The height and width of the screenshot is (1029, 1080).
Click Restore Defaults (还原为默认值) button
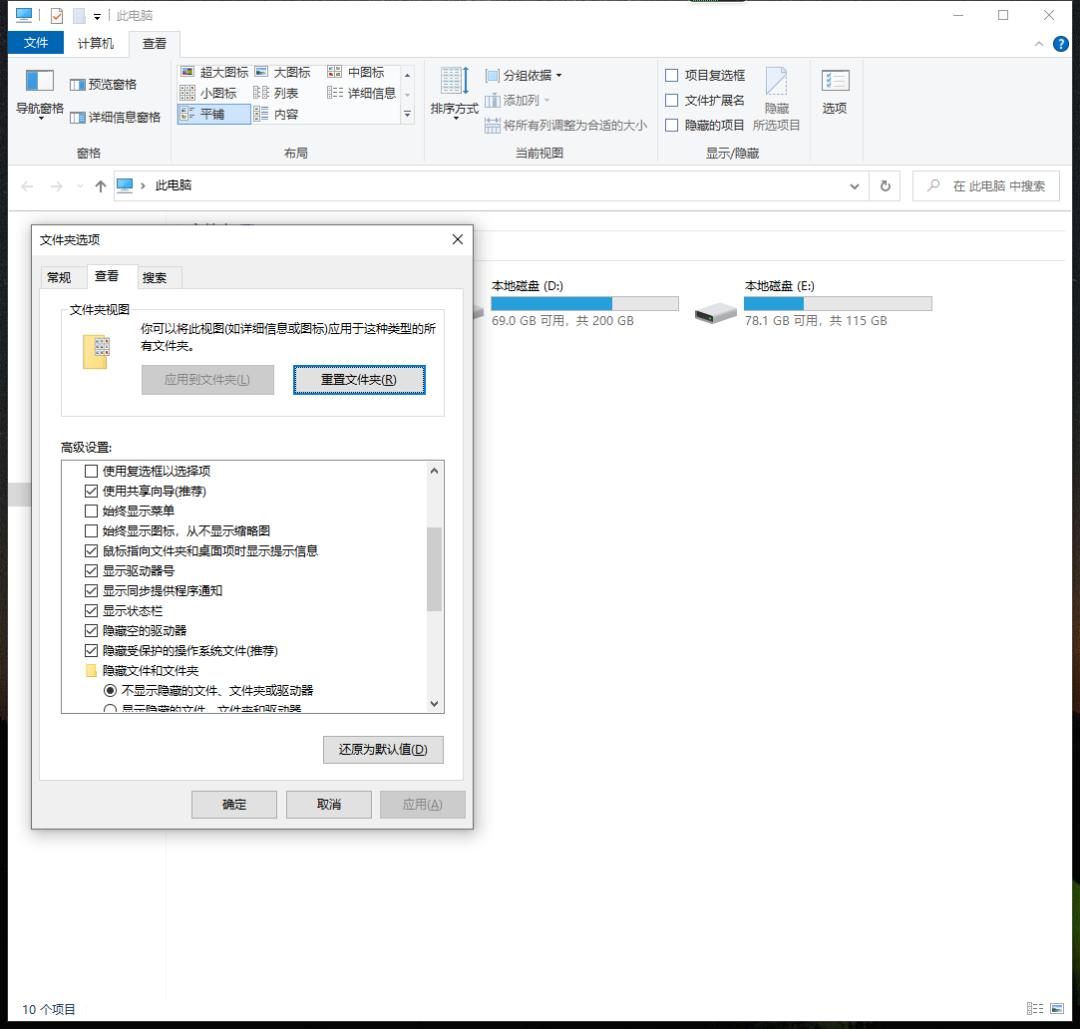pyautogui.click(x=383, y=749)
